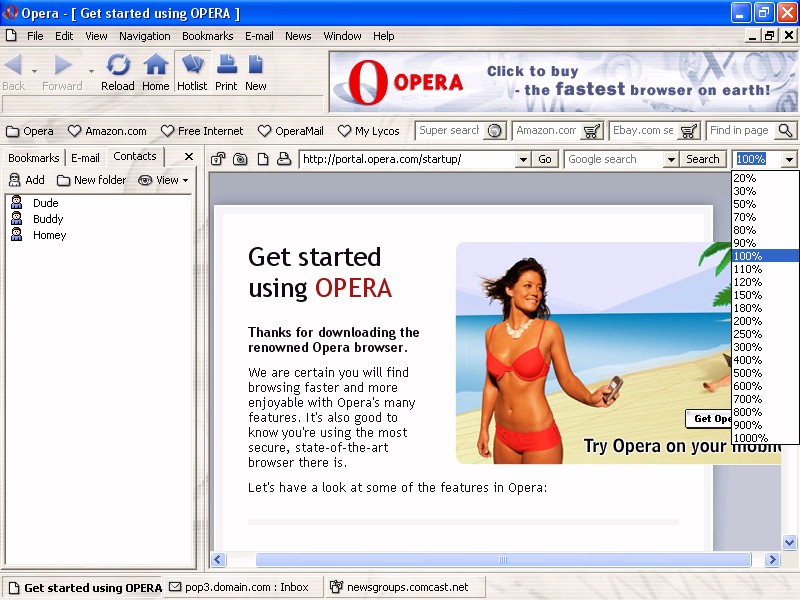800x600 pixels.
Task: Select 200% zoom level
Action: [765, 321]
